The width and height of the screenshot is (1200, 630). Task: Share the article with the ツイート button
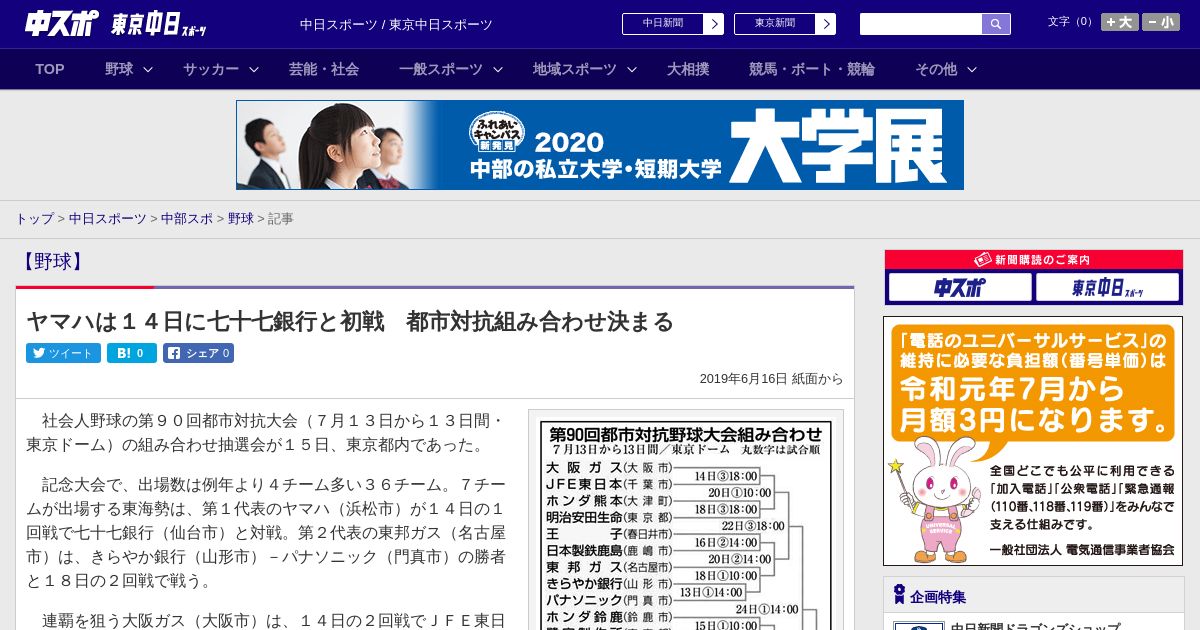63,353
